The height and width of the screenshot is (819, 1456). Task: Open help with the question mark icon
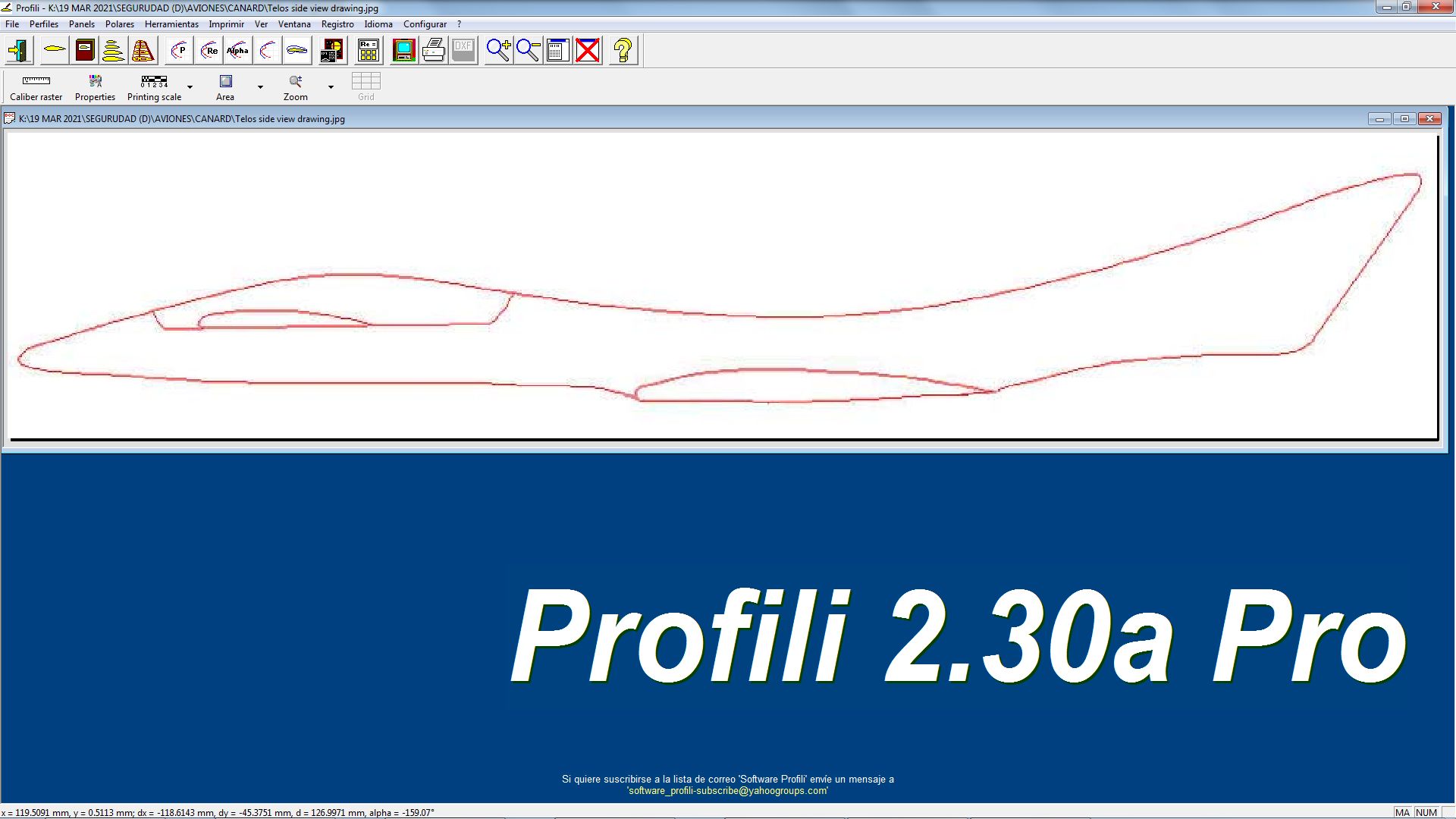(x=623, y=51)
